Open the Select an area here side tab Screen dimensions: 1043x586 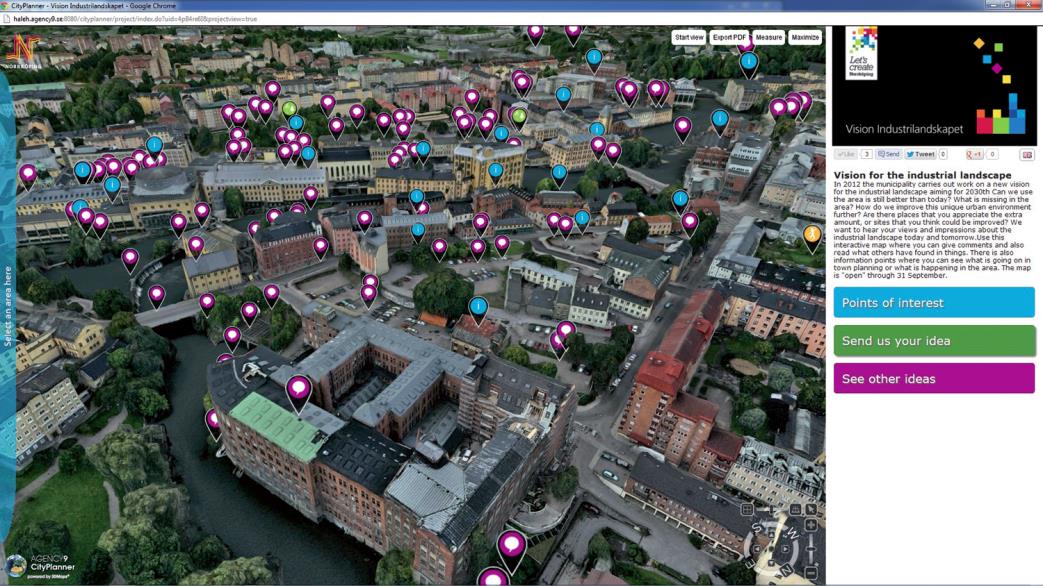pos(8,306)
